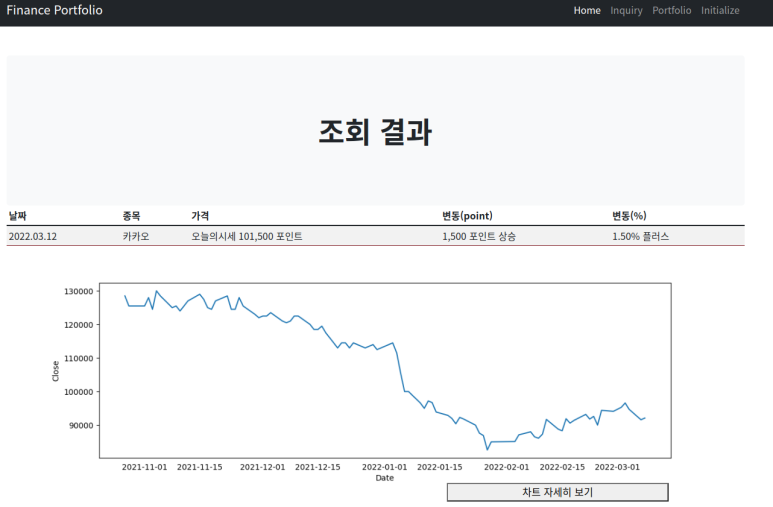Viewport: 773px width, 507px height.
Task: Click the 2022-01-15 x-axis tick label
Action: pos(440,467)
